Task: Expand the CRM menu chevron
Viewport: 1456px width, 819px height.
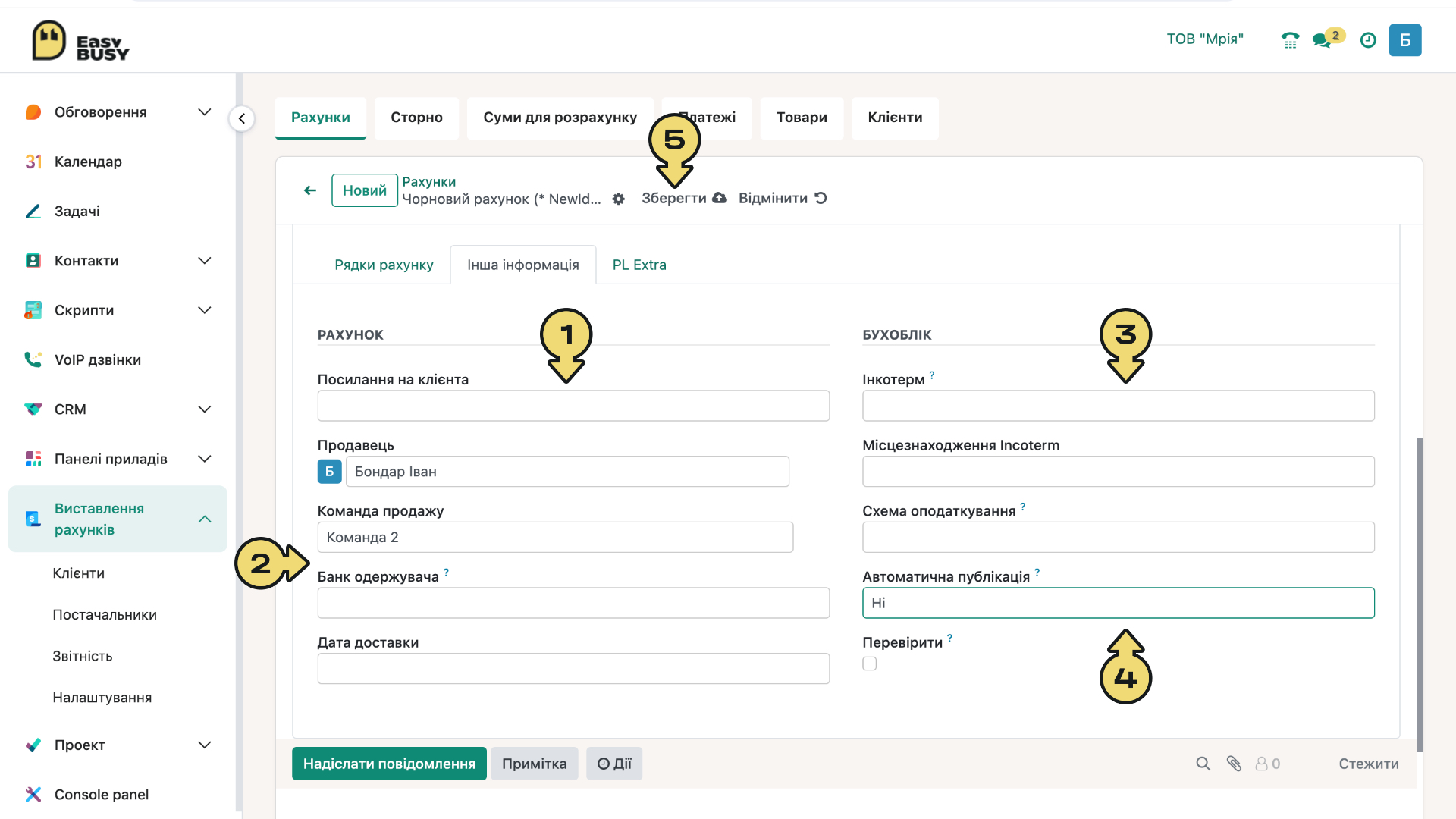Action: pyautogui.click(x=205, y=409)
